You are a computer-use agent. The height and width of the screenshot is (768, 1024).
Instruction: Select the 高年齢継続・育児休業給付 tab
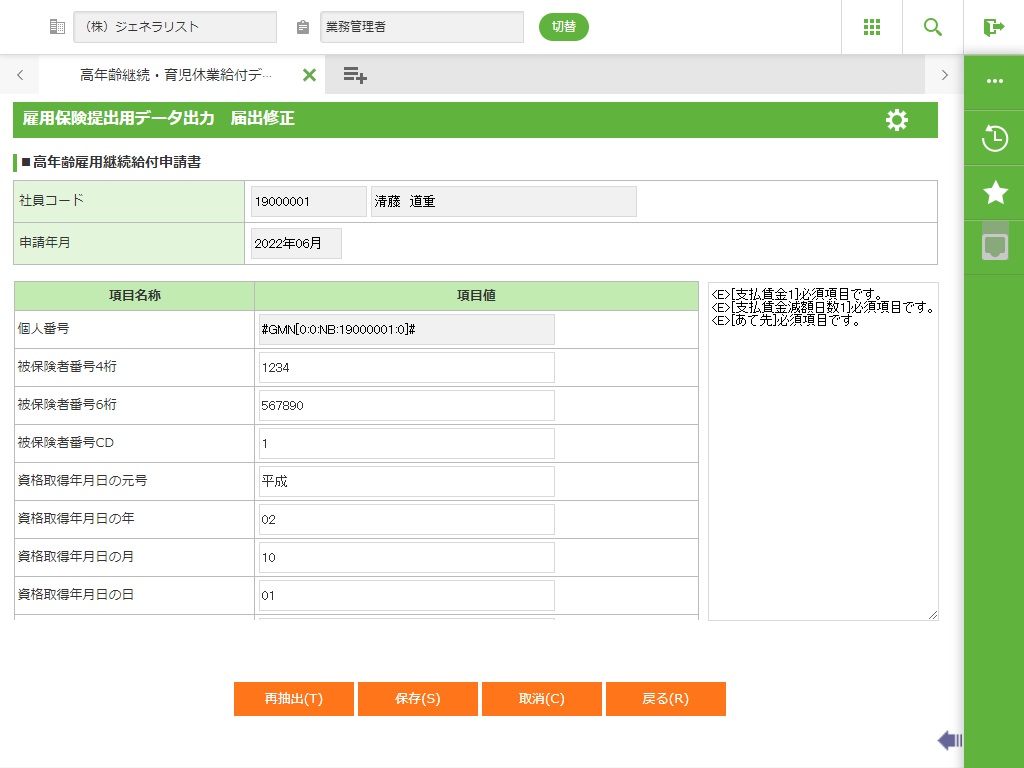(x=175, y=75)
